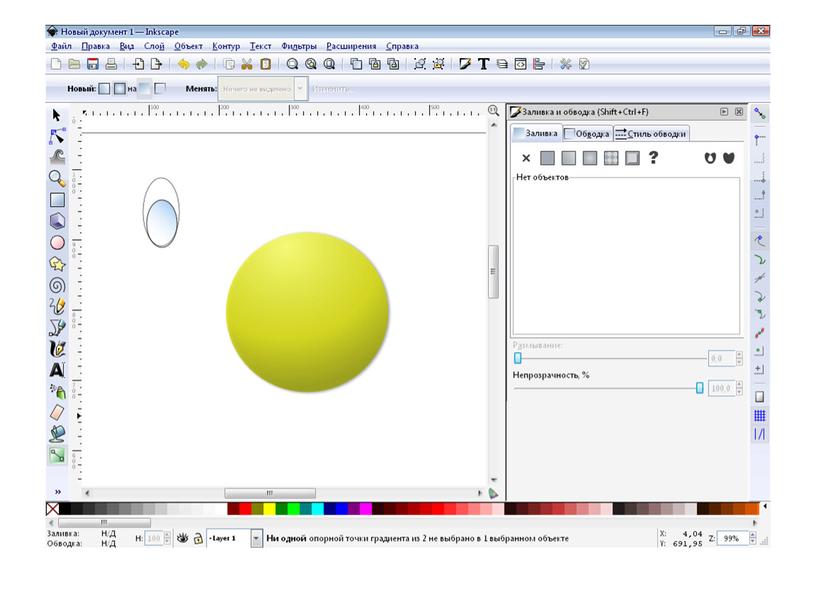Increase zoom percentage stepper
Screen dimensions: 816x613
click(753, 535)
